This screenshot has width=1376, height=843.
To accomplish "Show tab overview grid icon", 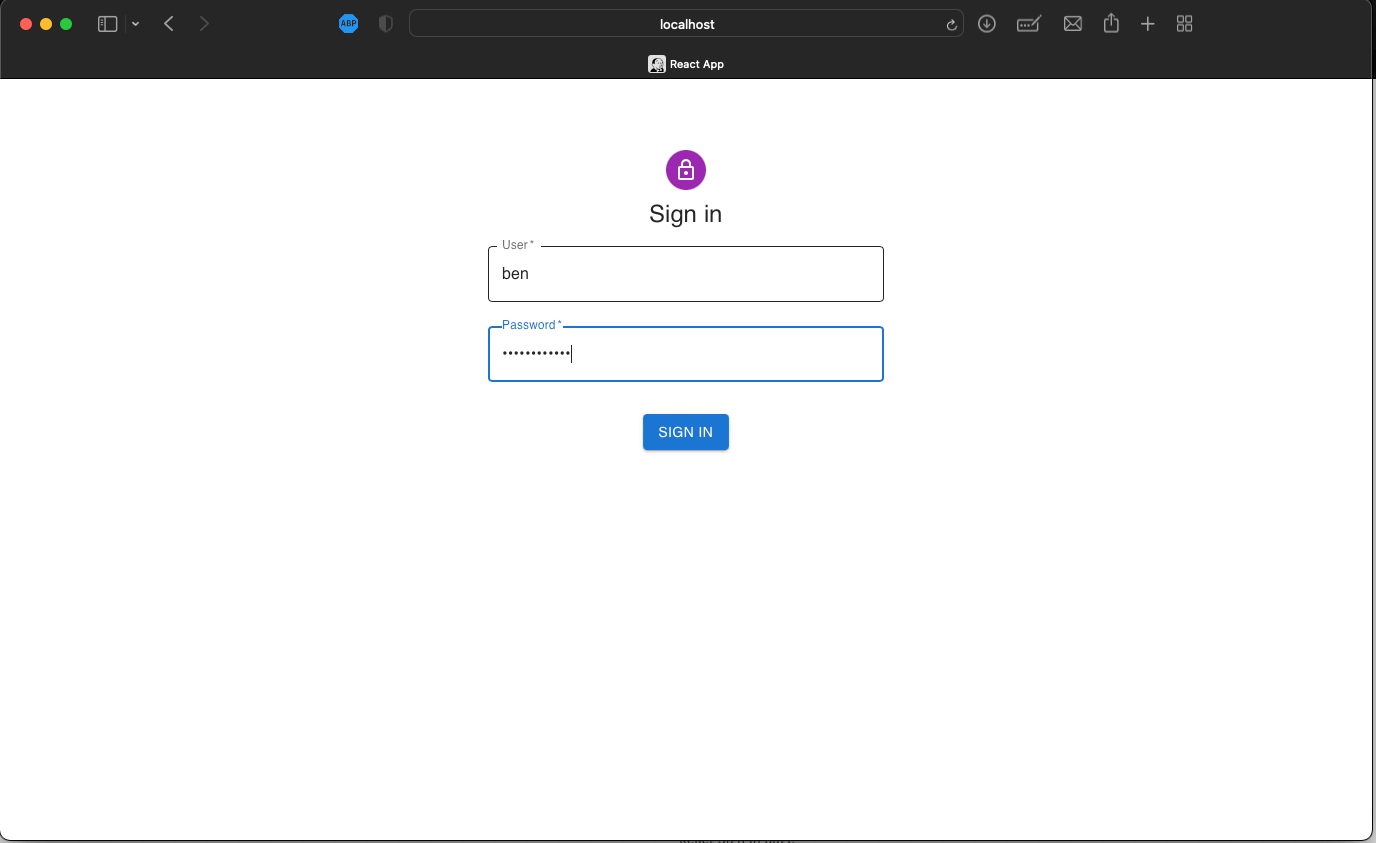I will [x=1185, y=24].
